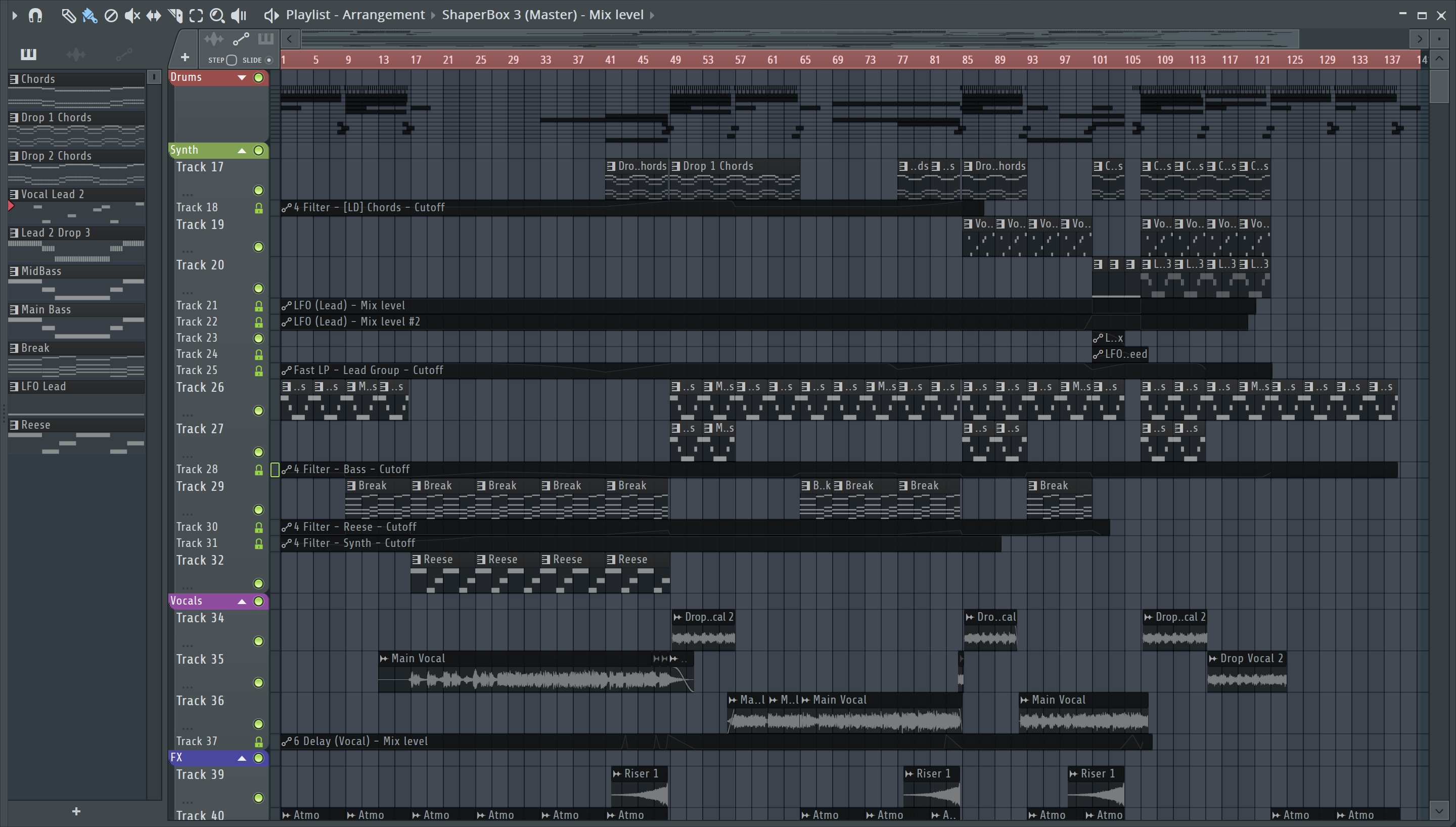1456x827 pixels.
Task: Focus audio clips icon above STEP
Action: [x=213, y=39]
